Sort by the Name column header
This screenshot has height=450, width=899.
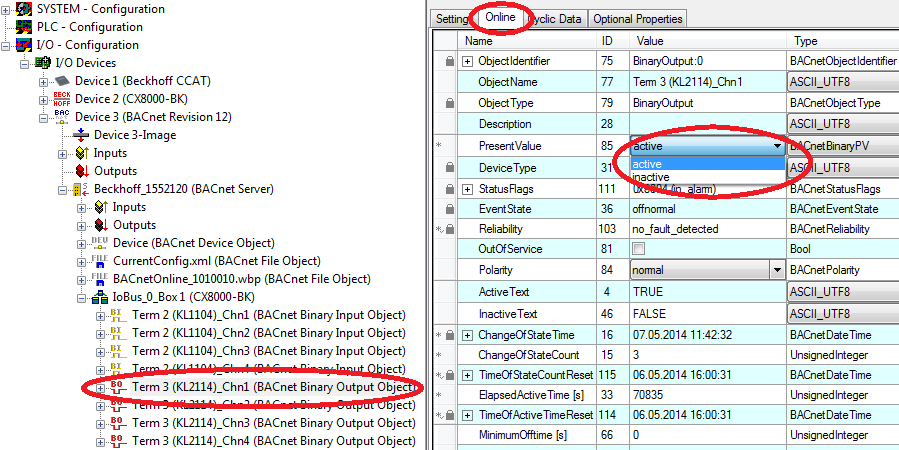click(526, 41)
